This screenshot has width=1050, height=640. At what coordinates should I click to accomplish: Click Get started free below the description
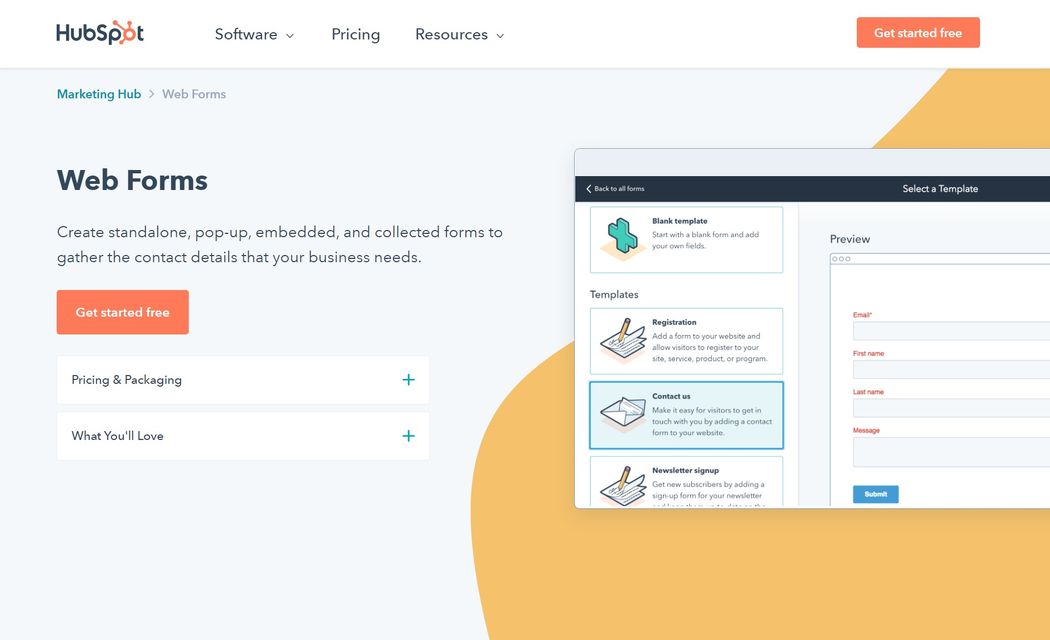[x=122, y=312]
